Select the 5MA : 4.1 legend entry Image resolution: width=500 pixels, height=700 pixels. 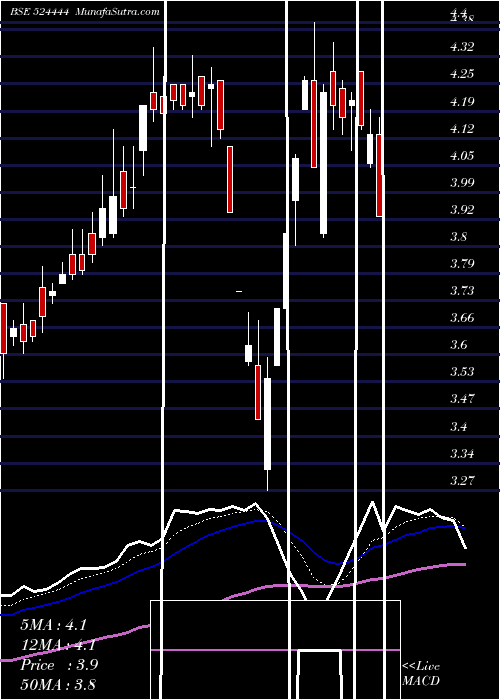click(53, 625)
